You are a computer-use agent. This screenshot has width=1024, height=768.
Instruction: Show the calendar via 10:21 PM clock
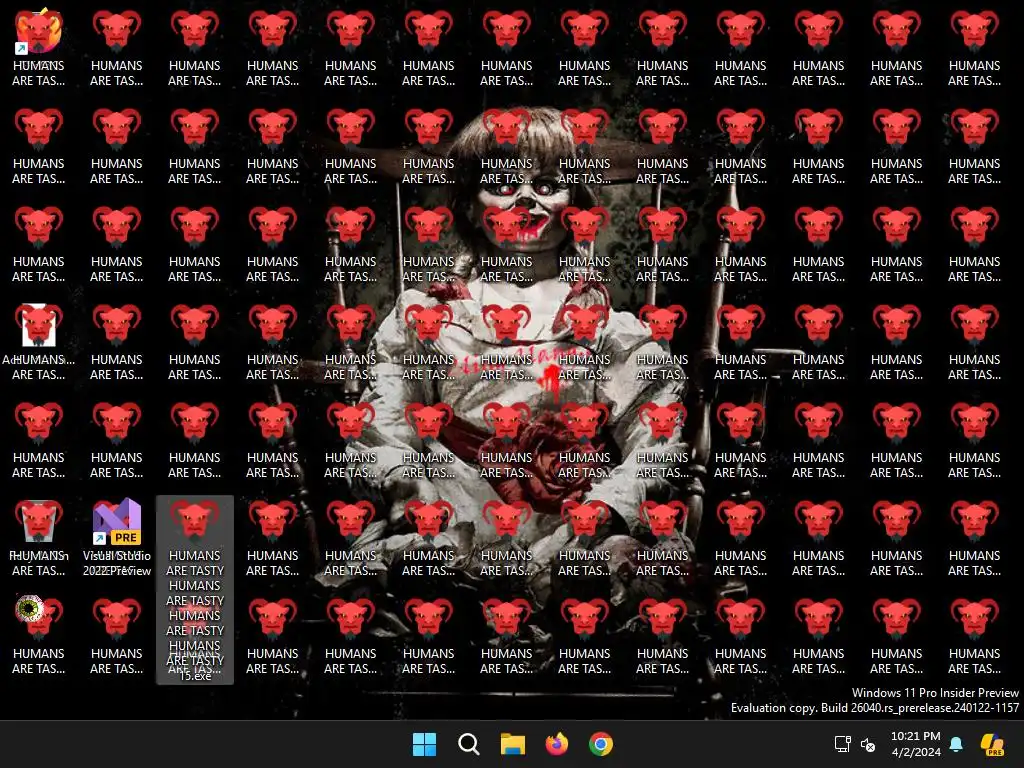coord(916,744)
